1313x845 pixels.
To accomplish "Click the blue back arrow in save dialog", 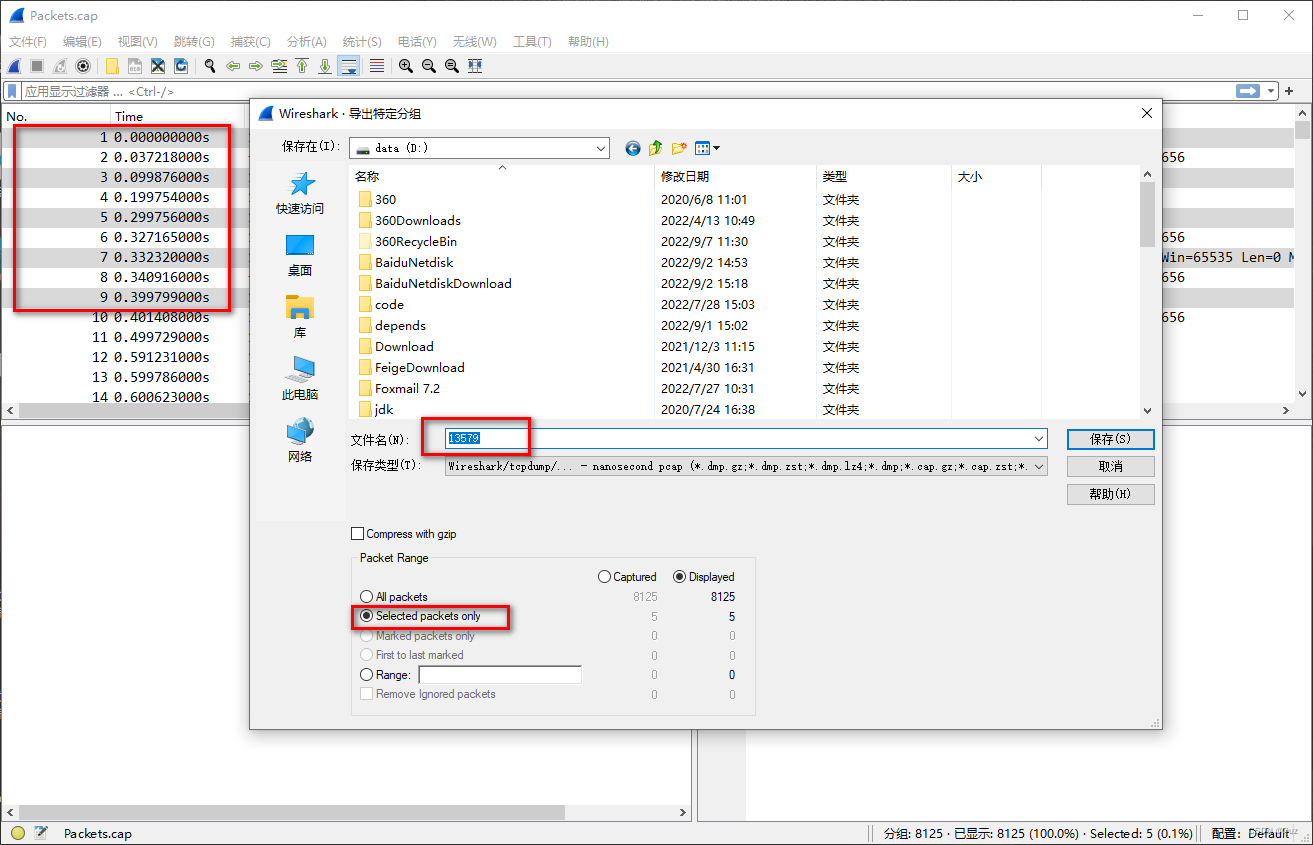I will (633, 148).
